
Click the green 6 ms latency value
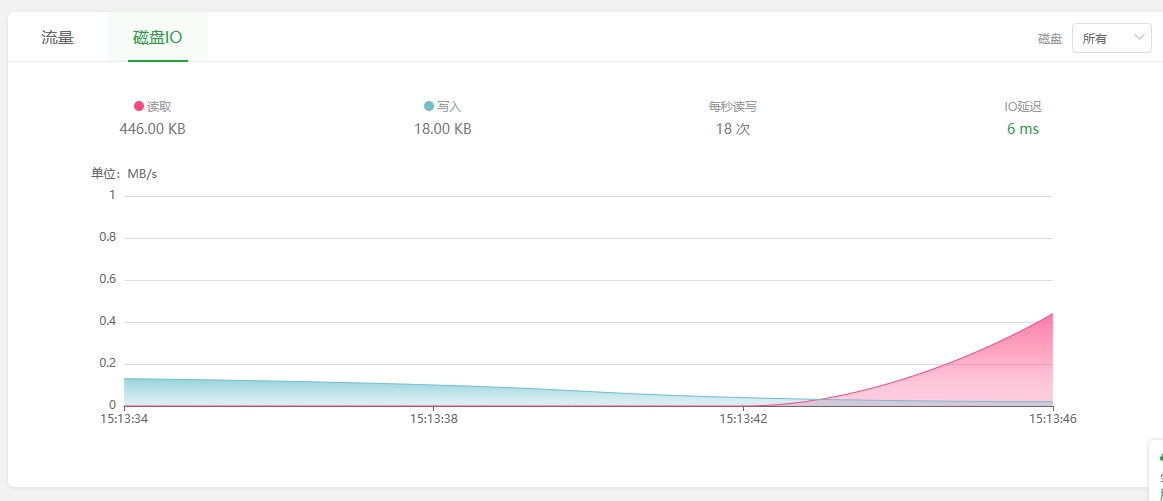[x=1023, y=129]
